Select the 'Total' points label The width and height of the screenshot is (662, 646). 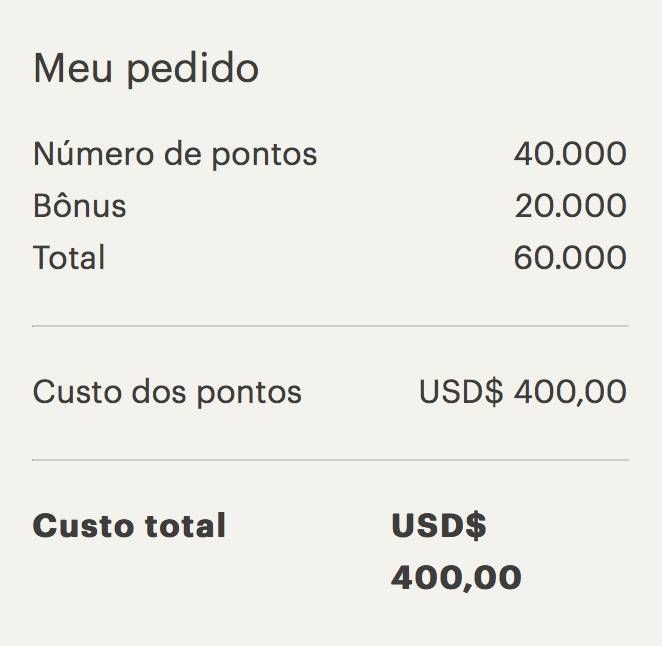(x=69, y=258)
